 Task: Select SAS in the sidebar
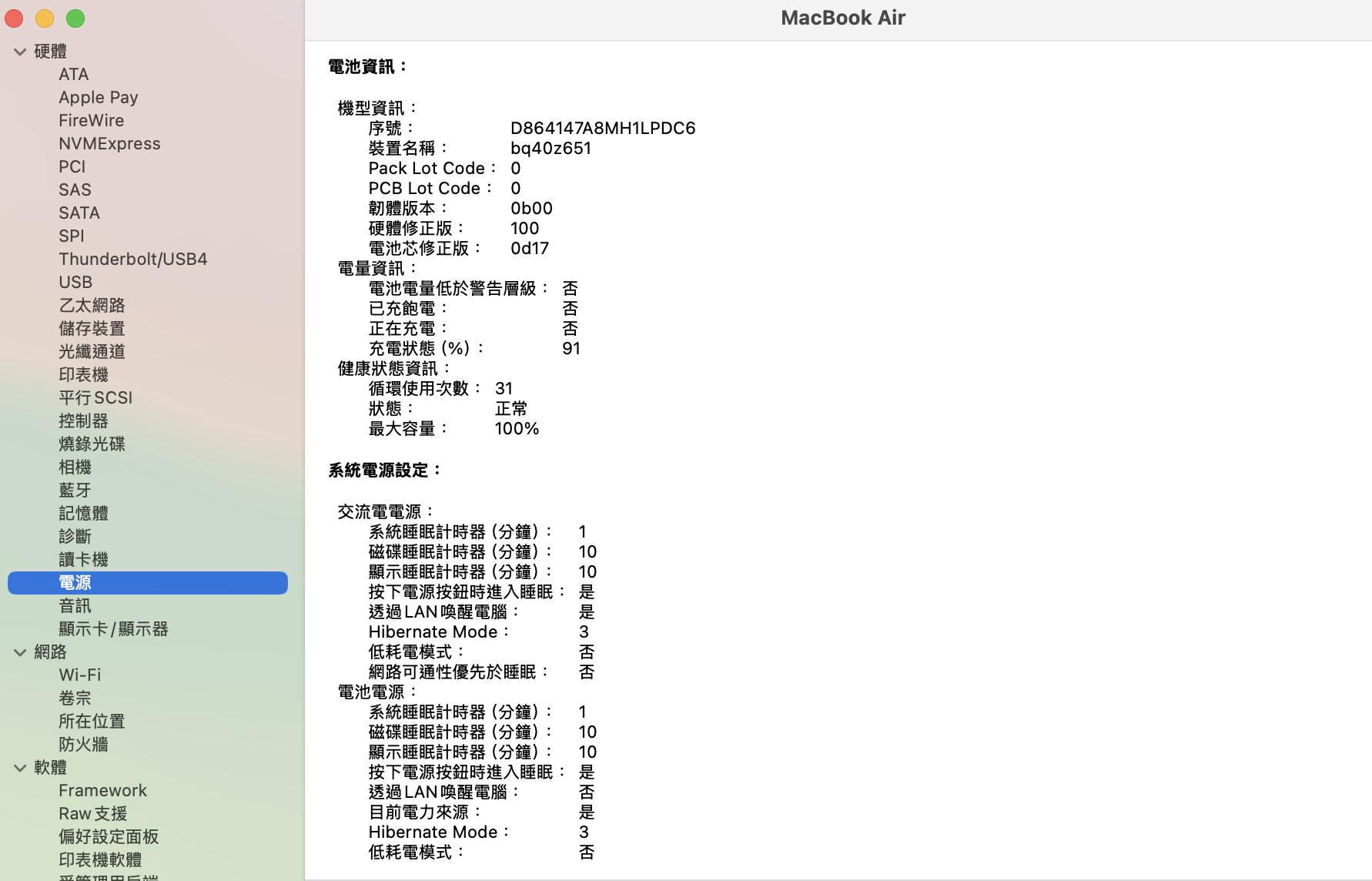pos(75,190)
